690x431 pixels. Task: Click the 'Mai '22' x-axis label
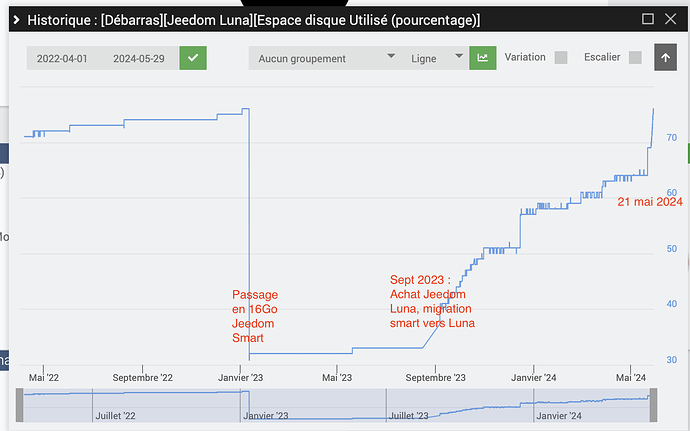44,378
